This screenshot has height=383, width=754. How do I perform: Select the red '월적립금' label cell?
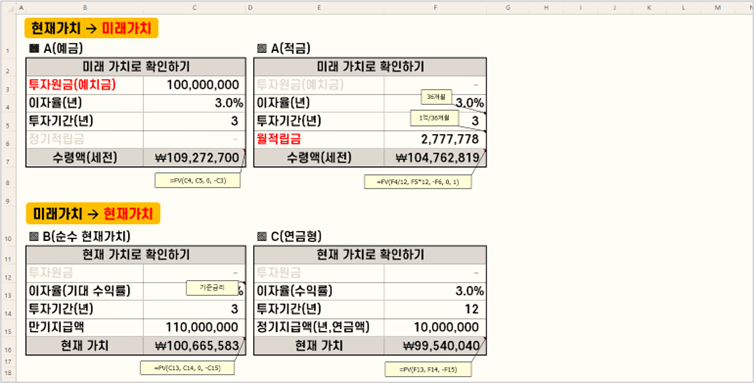click(x=319, y=139)
